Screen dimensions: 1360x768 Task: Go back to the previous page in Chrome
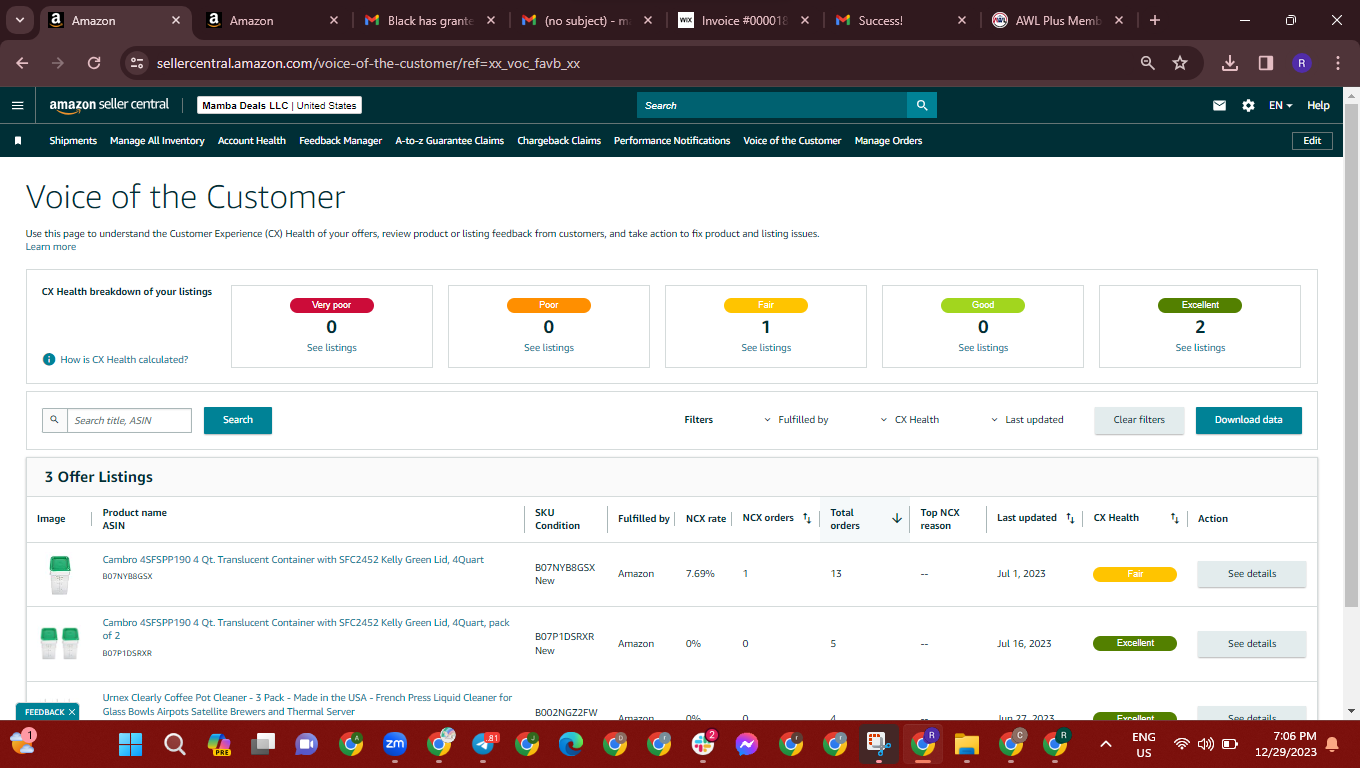pyautogui.click(x=22, y=63)
